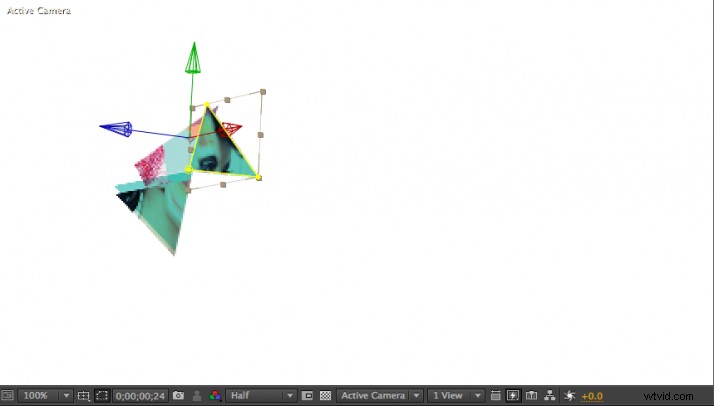Take a snapshot with camera icon
The image size is (714, 406).
click(x=178, y=396)
